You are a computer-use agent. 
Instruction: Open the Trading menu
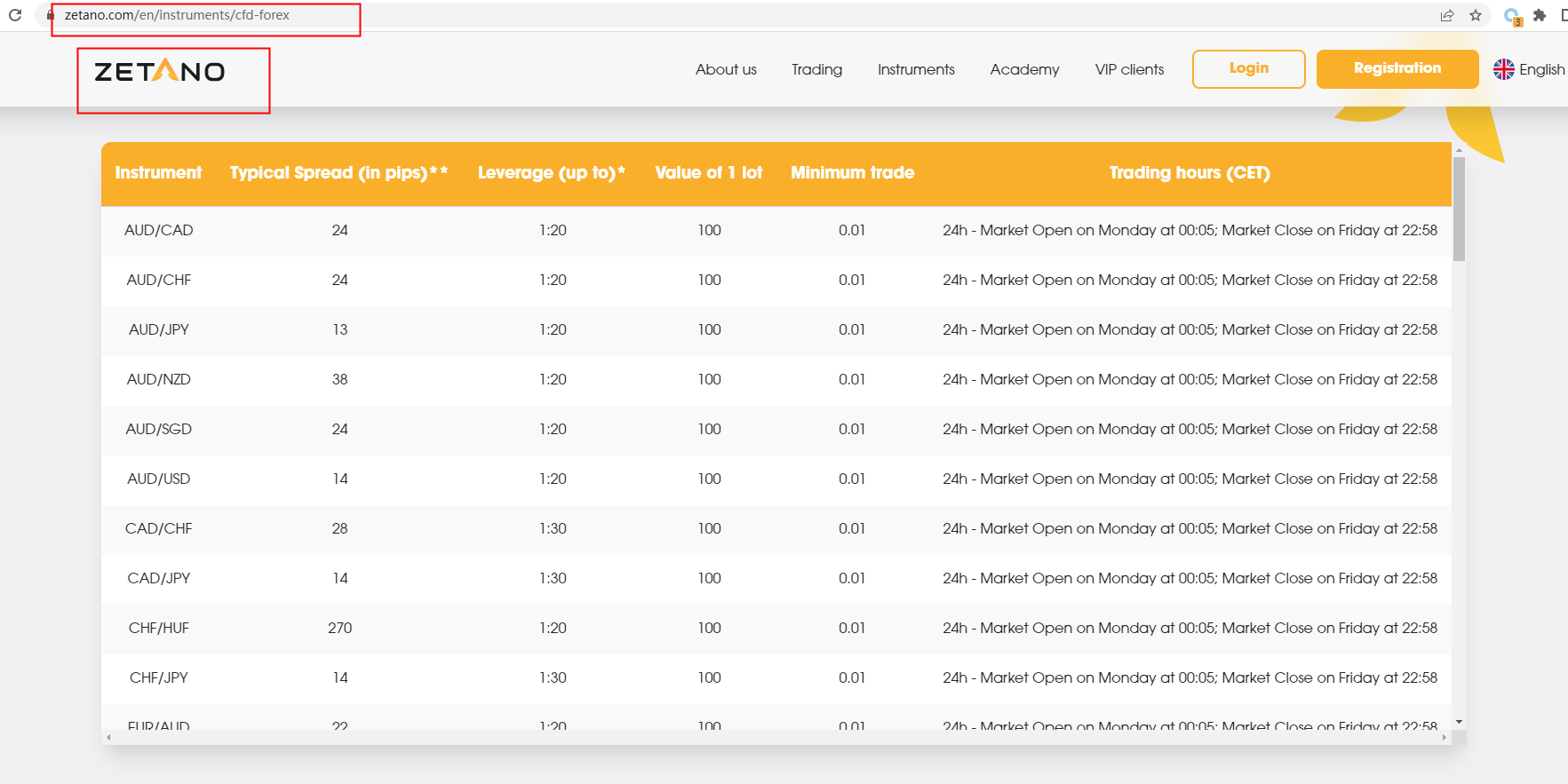(x=816, y=69)
